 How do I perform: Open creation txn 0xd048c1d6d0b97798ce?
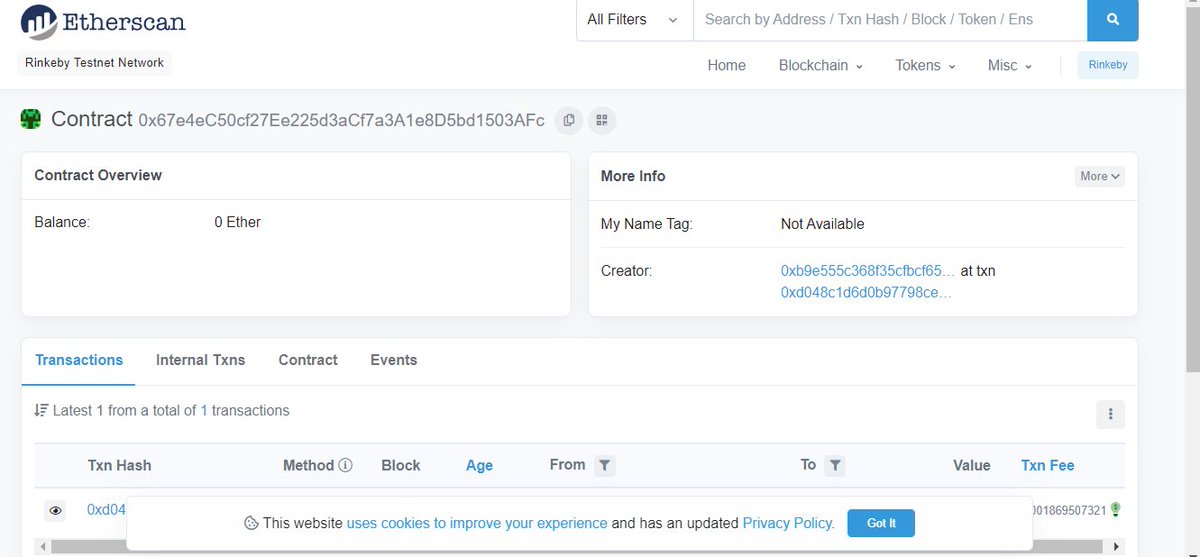pos(866,293)
